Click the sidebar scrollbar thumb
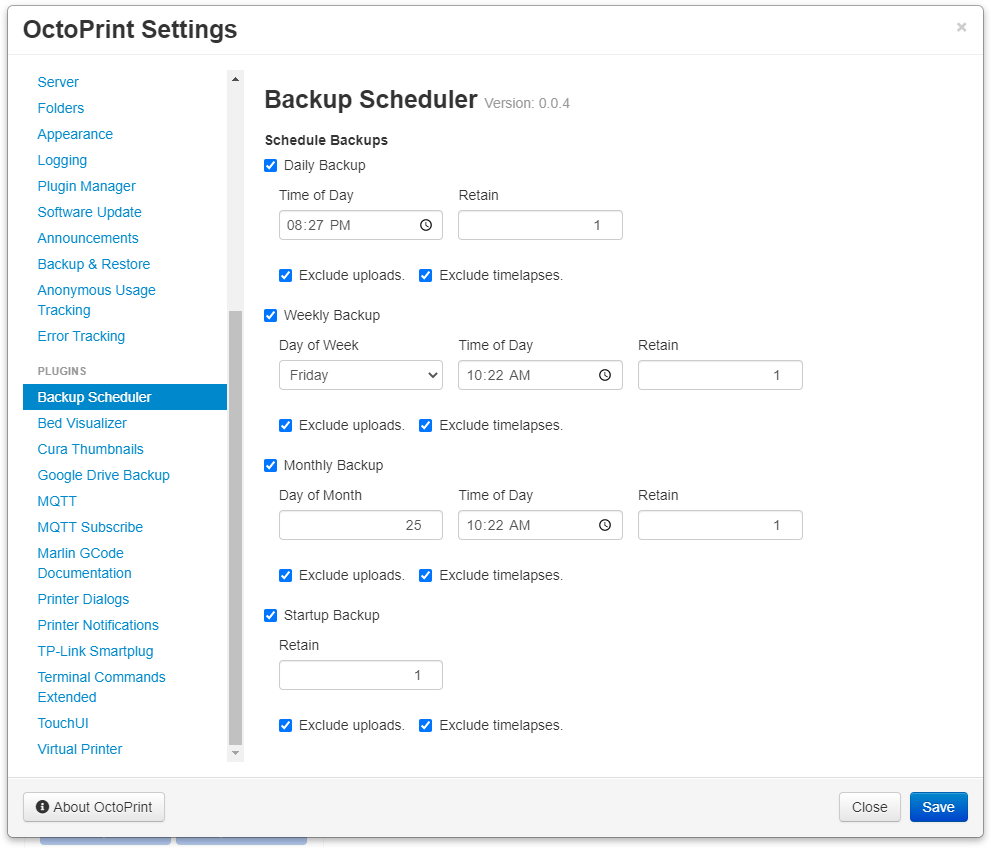 coord(236,528)
